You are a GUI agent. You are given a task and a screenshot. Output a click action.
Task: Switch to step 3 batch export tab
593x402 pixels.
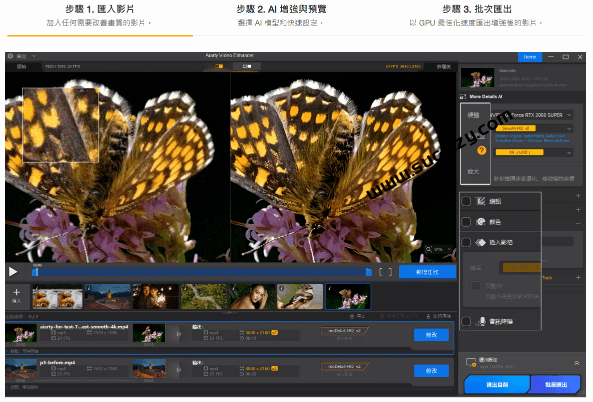(477, 16)
